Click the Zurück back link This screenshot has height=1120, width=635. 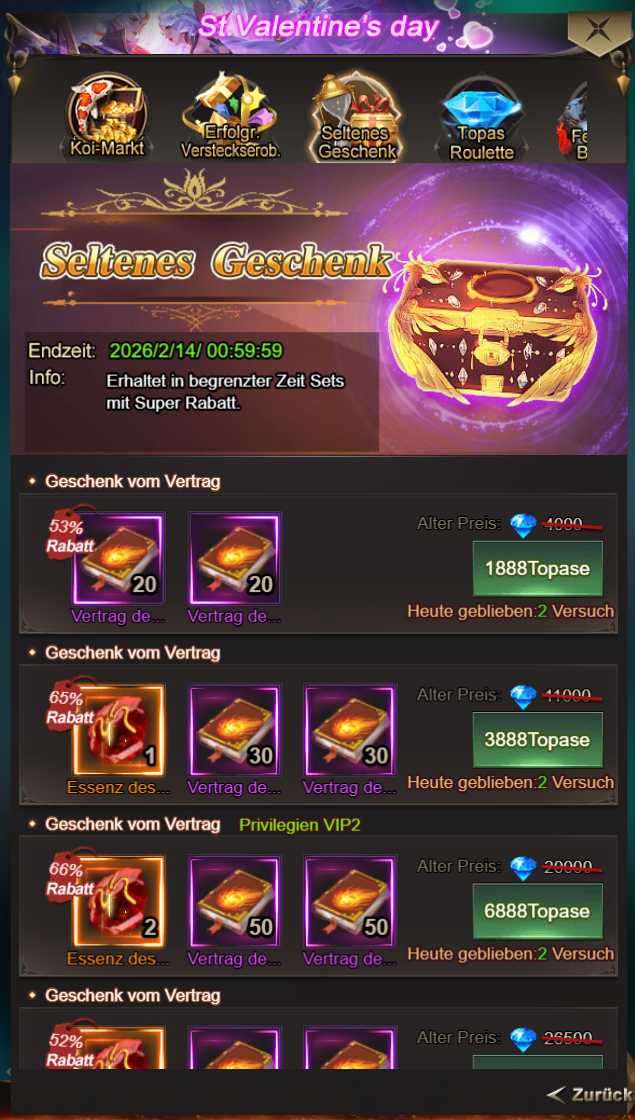pos(589,1094)
